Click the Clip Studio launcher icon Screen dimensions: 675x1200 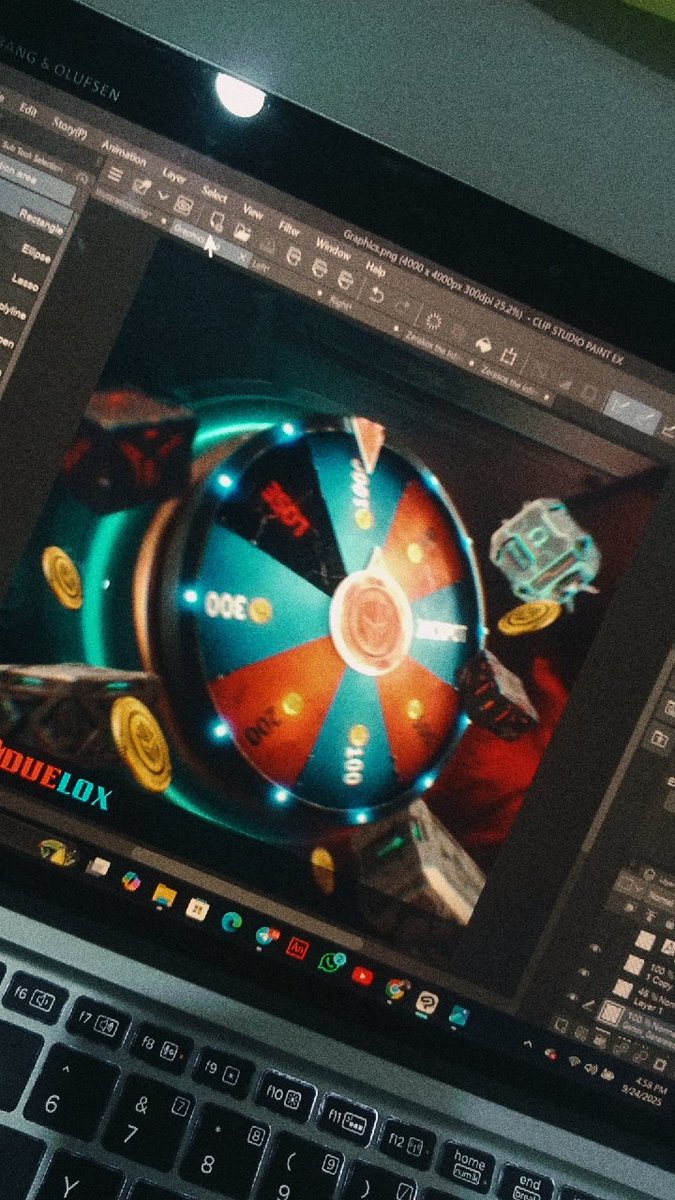[142, 186]
